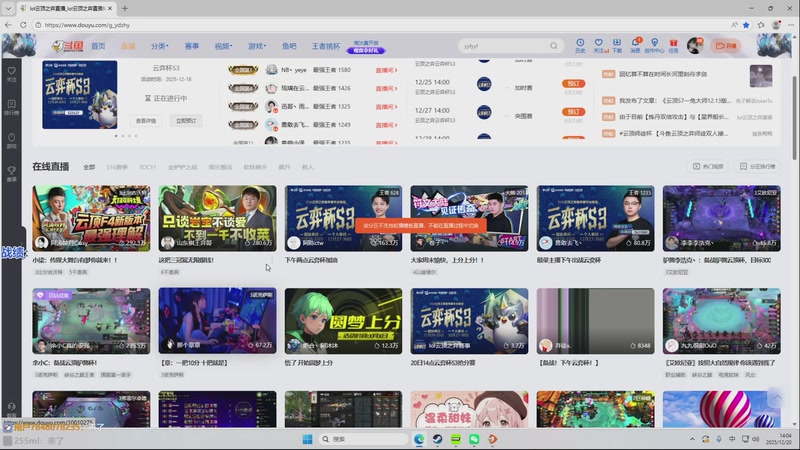Click the 立即预订 button
Image resolution: width=800 pixels, height=450 pixels.
point(186,121)
